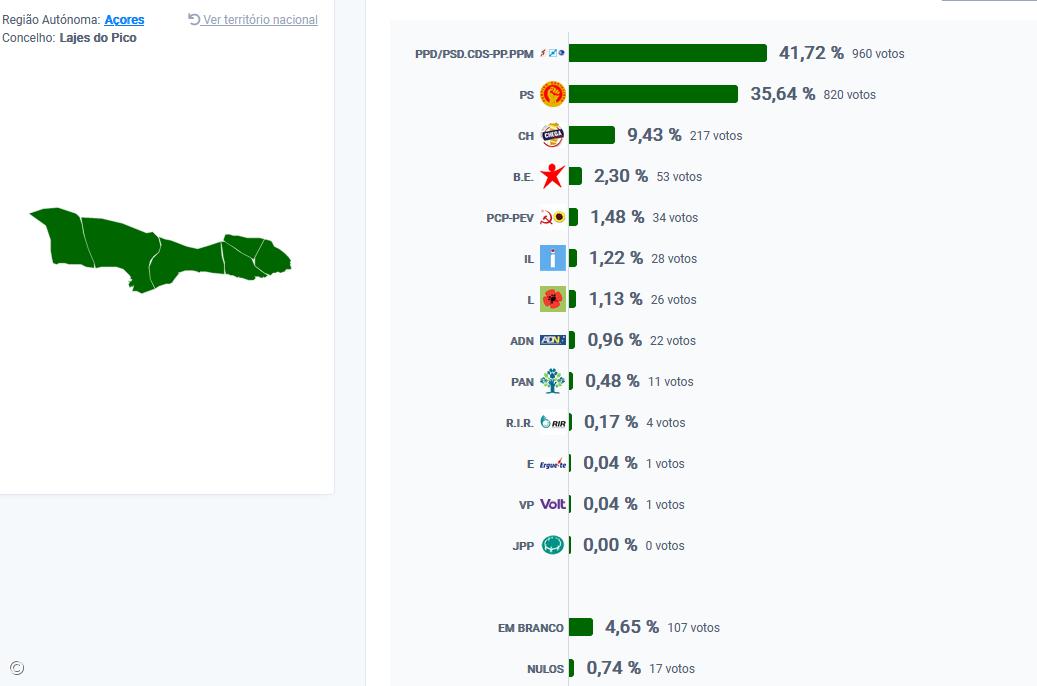This screenshot has width=1037, height=686.
Task: Click the PS party fist logo
Action: click(552, 94)
